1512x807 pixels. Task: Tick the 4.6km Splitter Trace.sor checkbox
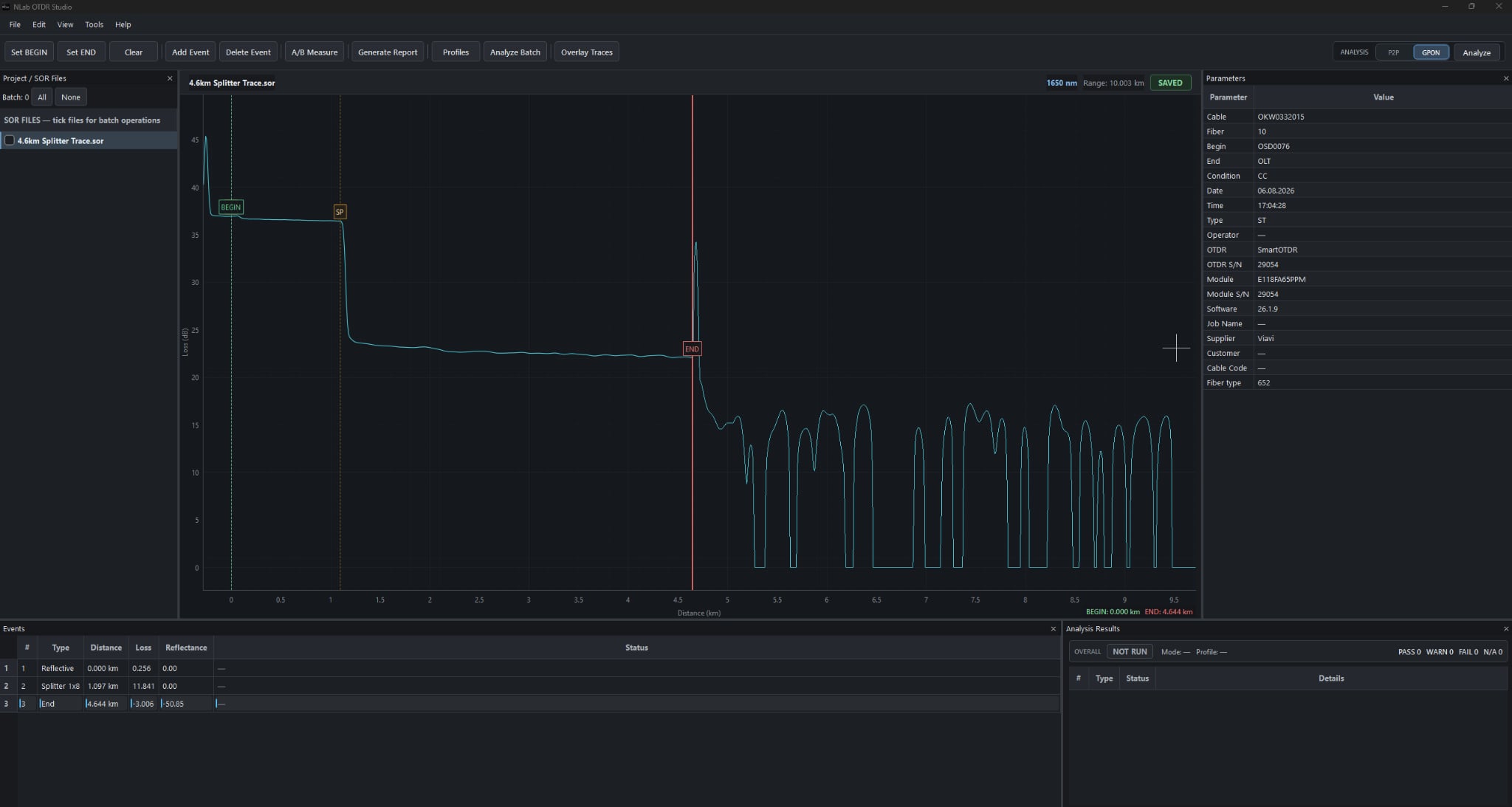[x=10, y=140]
